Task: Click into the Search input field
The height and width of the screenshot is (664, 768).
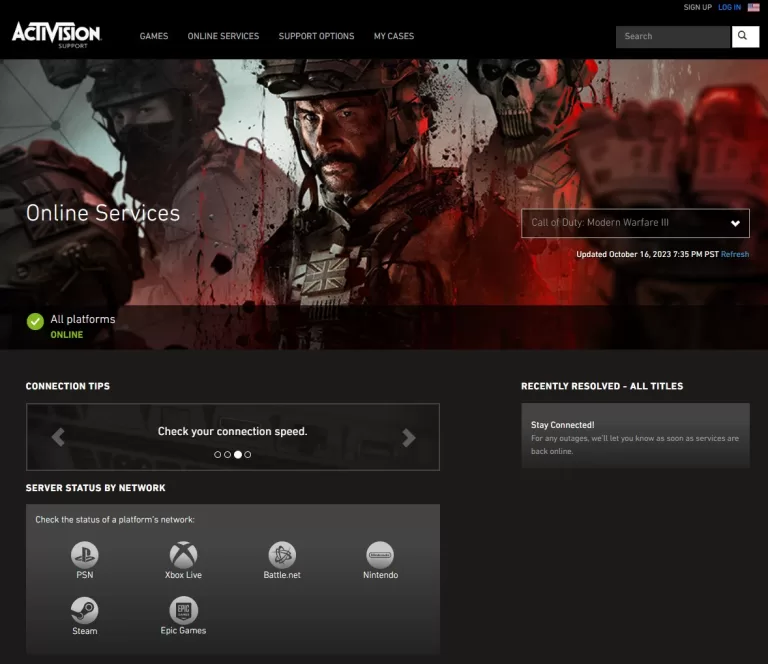Action: coord(673,36)
